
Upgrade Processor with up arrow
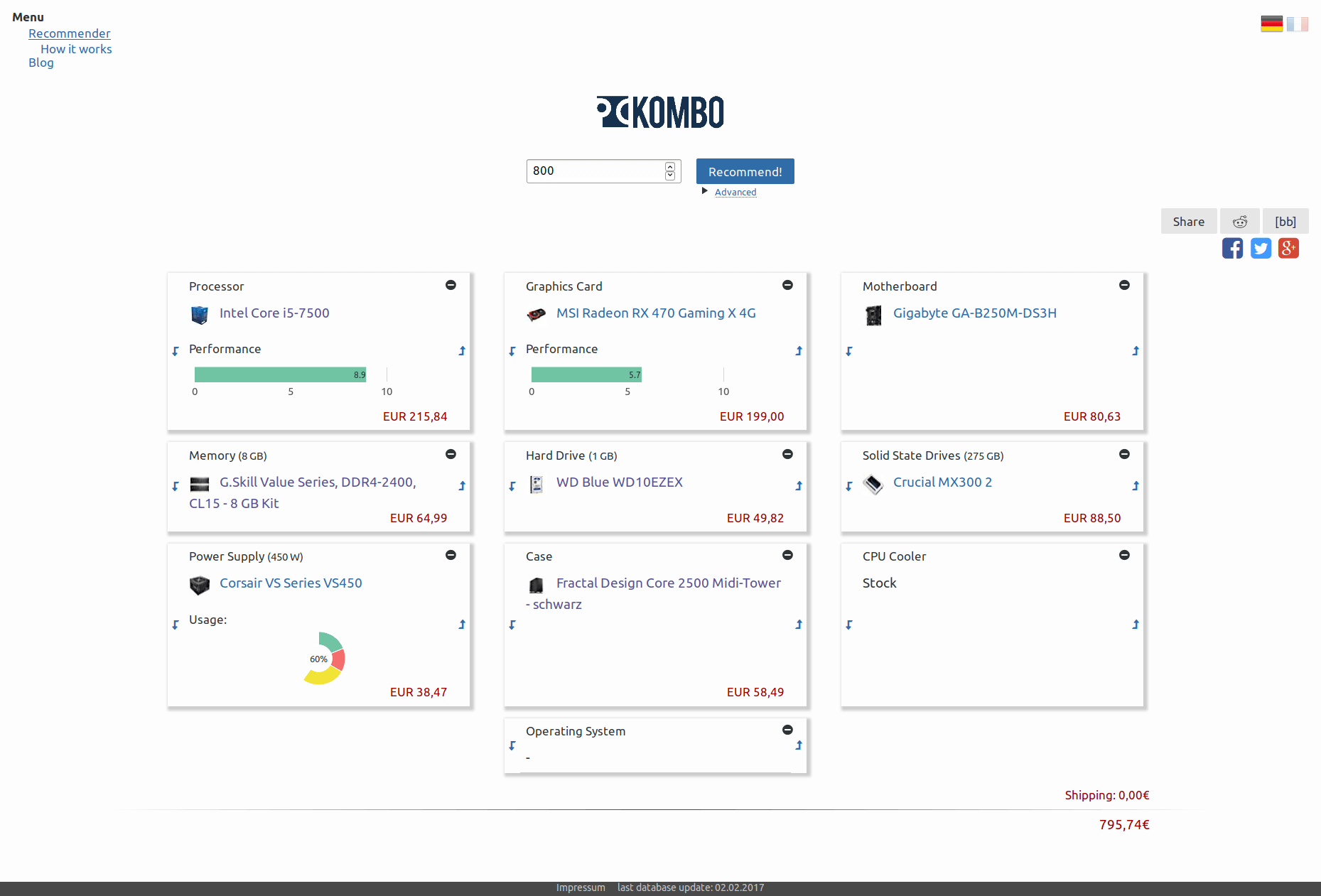point(462,351)
